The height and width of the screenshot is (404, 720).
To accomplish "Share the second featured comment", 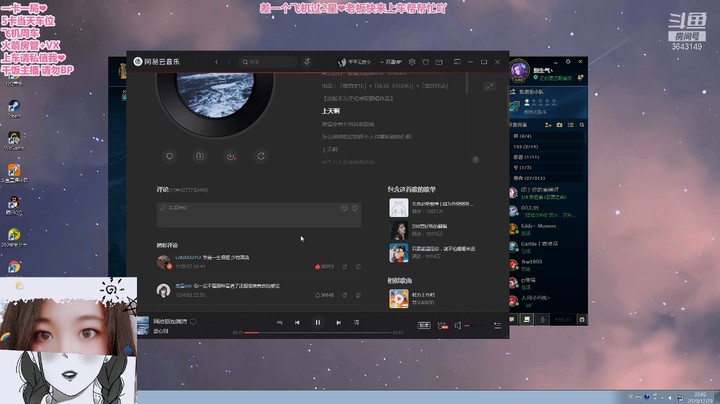I will pyautogui.click(x=344, y=295).
